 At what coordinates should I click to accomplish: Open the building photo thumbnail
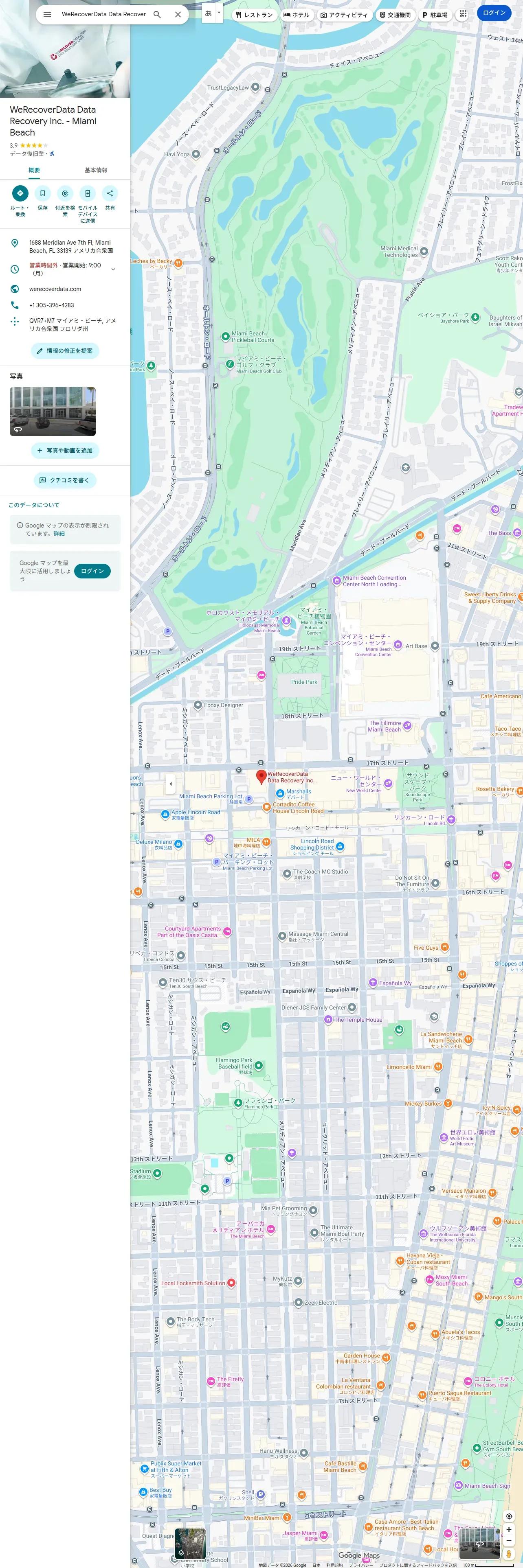pos(53,412)
